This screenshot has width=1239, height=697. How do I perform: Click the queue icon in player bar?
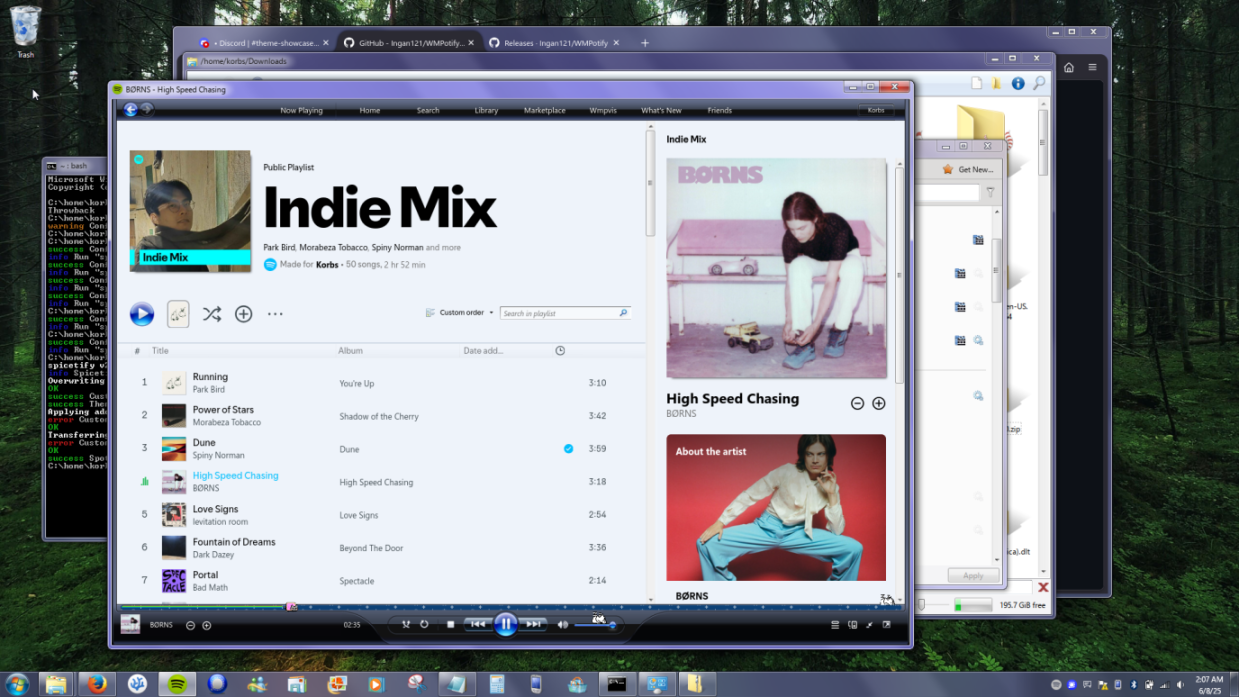pyautogui.click(x=835, y=625)
